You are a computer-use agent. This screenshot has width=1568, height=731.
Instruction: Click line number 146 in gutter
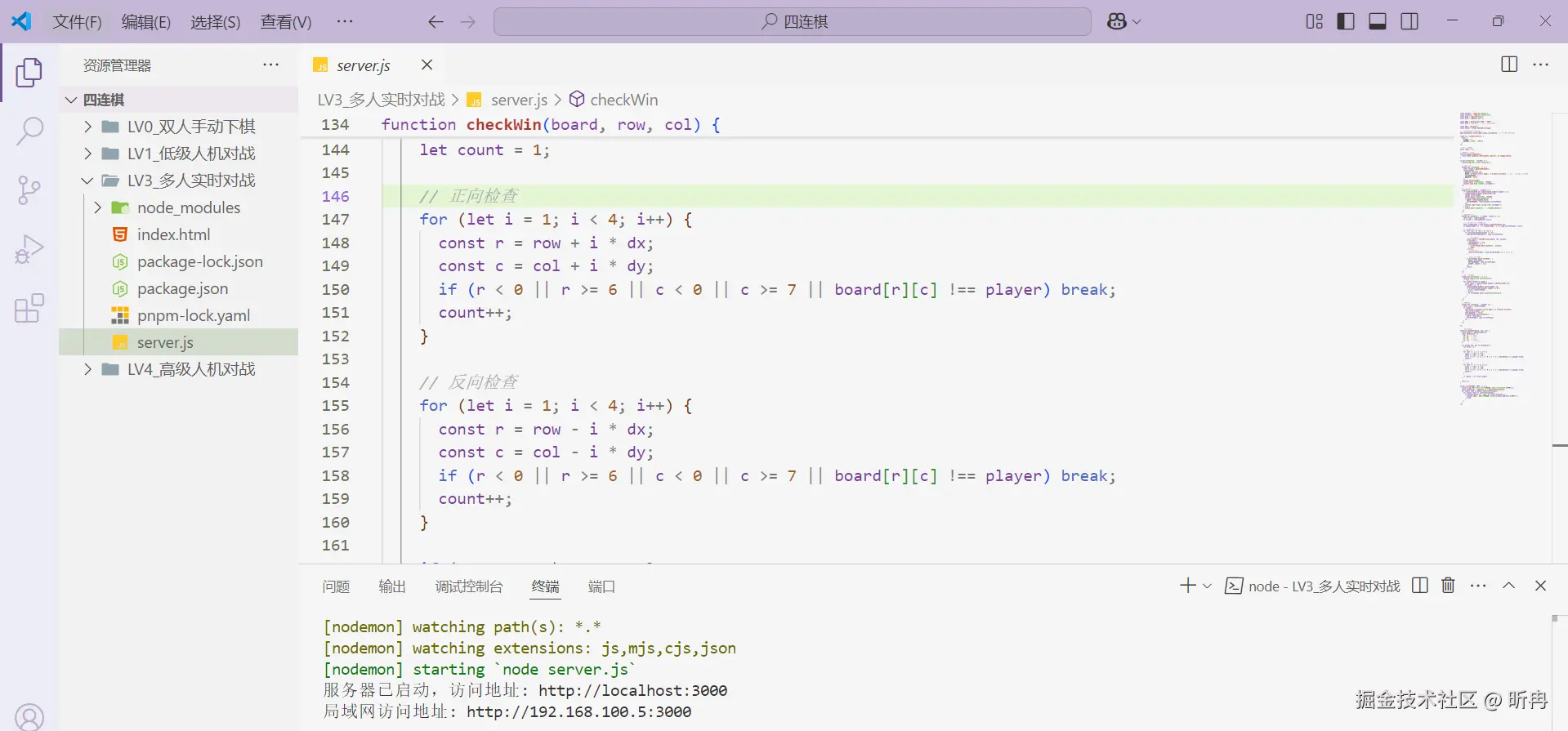(335, 196)
